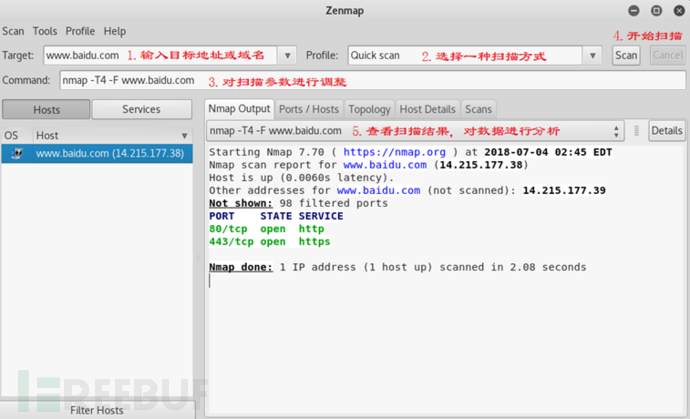
Task: Click the Nmap done summary line
Action: click(x=398, y=267)
